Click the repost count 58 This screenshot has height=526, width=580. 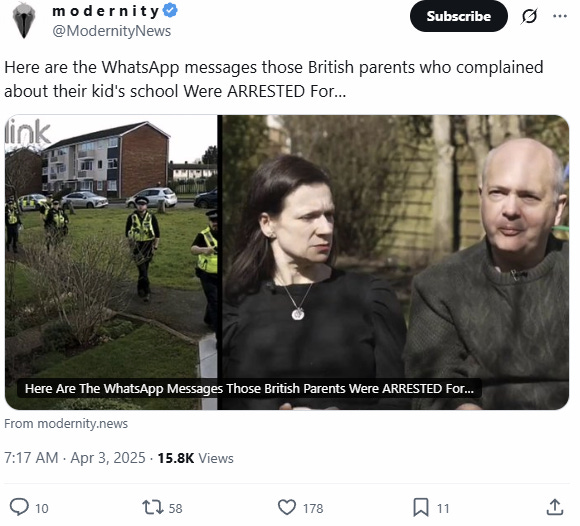(x=175, y=509)
